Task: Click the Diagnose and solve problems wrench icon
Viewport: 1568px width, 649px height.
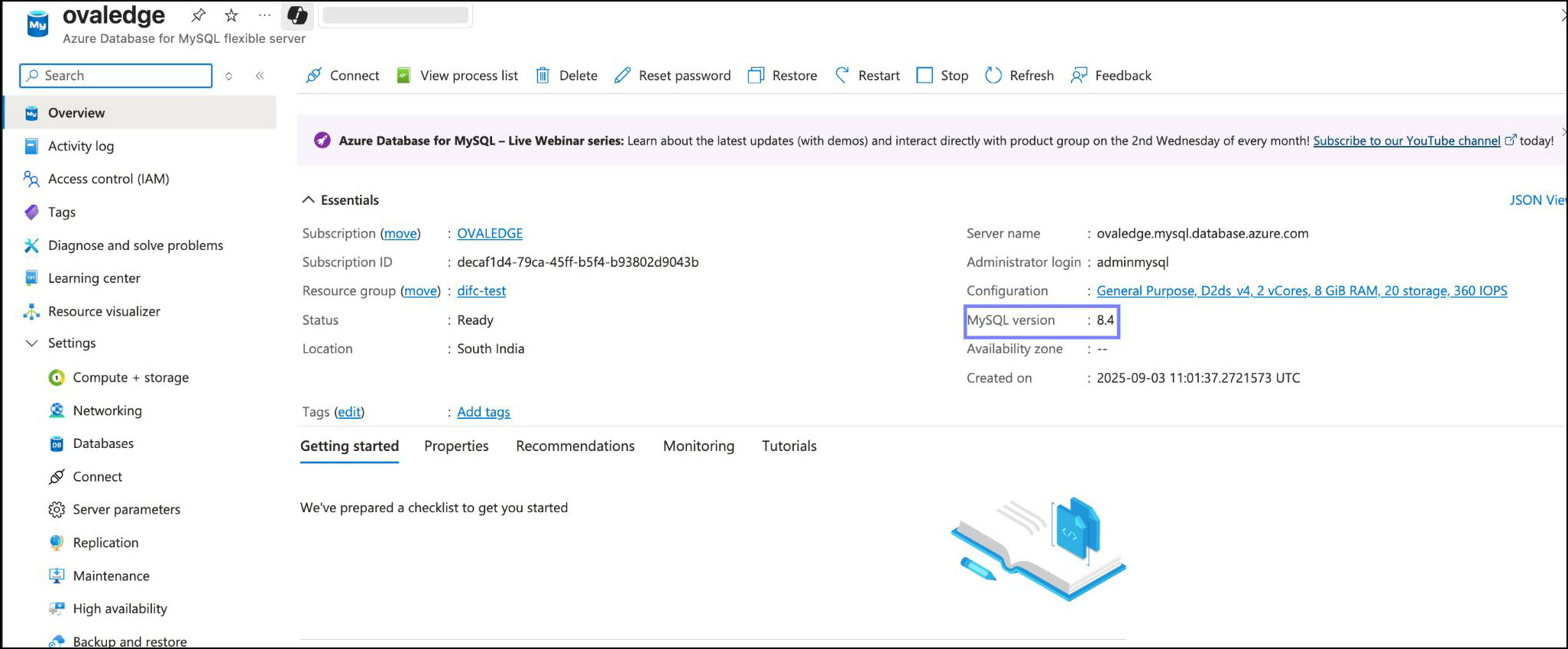Action: 31,245
